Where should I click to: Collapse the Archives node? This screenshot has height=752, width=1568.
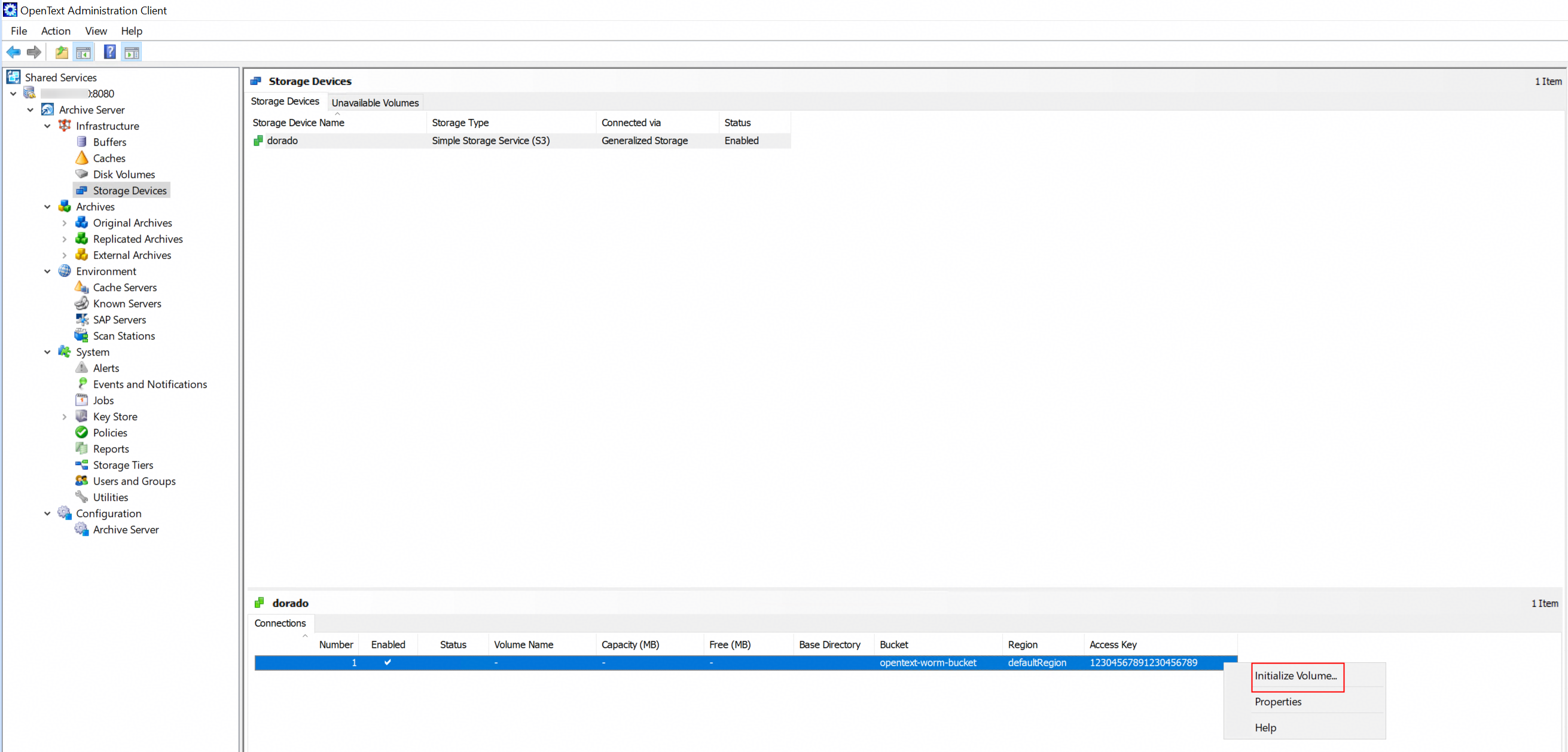(47, 207)
